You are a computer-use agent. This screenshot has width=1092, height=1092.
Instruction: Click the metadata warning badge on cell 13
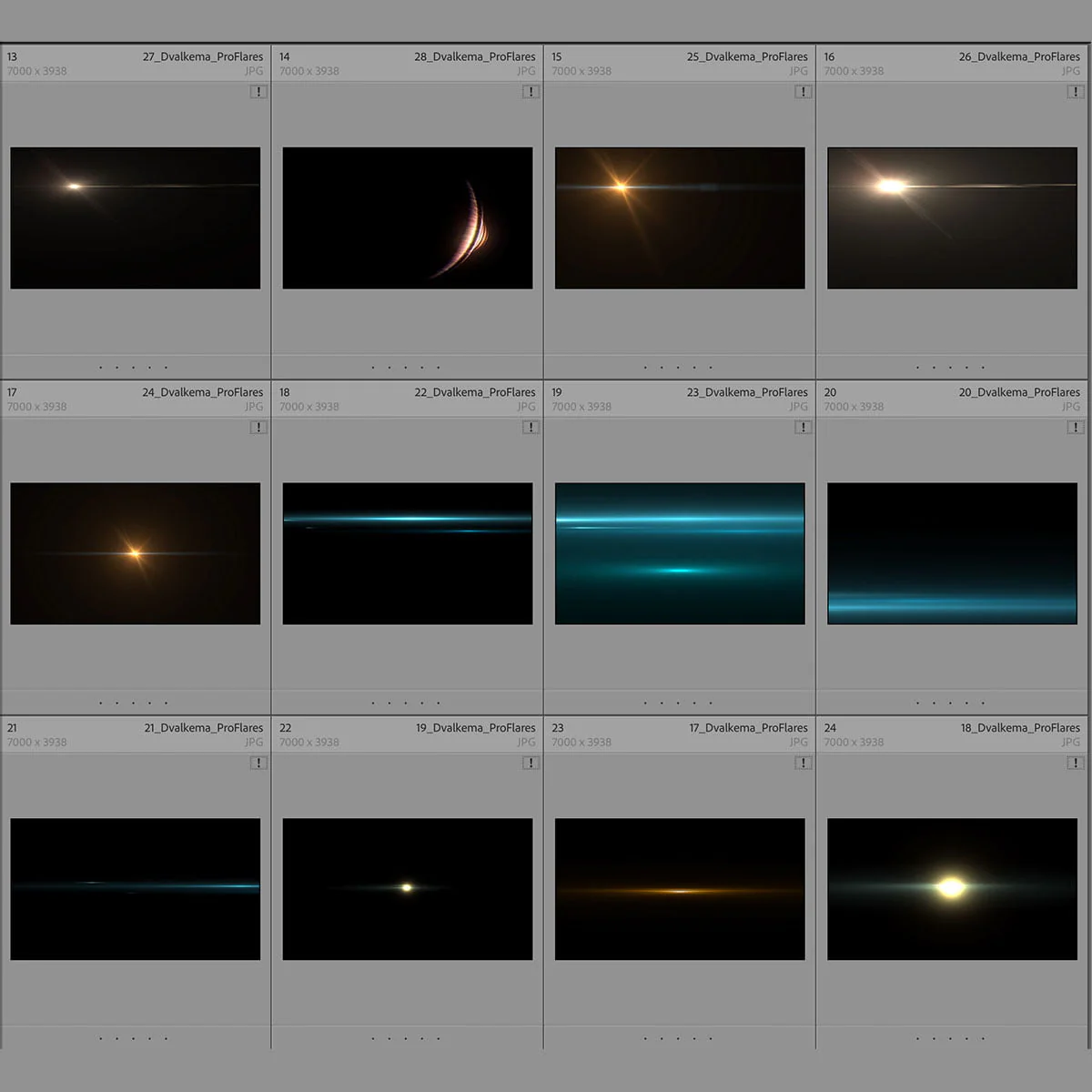click(x=258, y=92)
